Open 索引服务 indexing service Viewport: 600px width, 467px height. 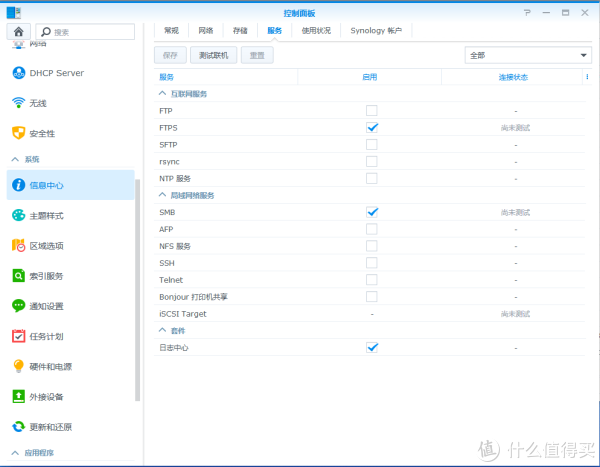(46, 276)
